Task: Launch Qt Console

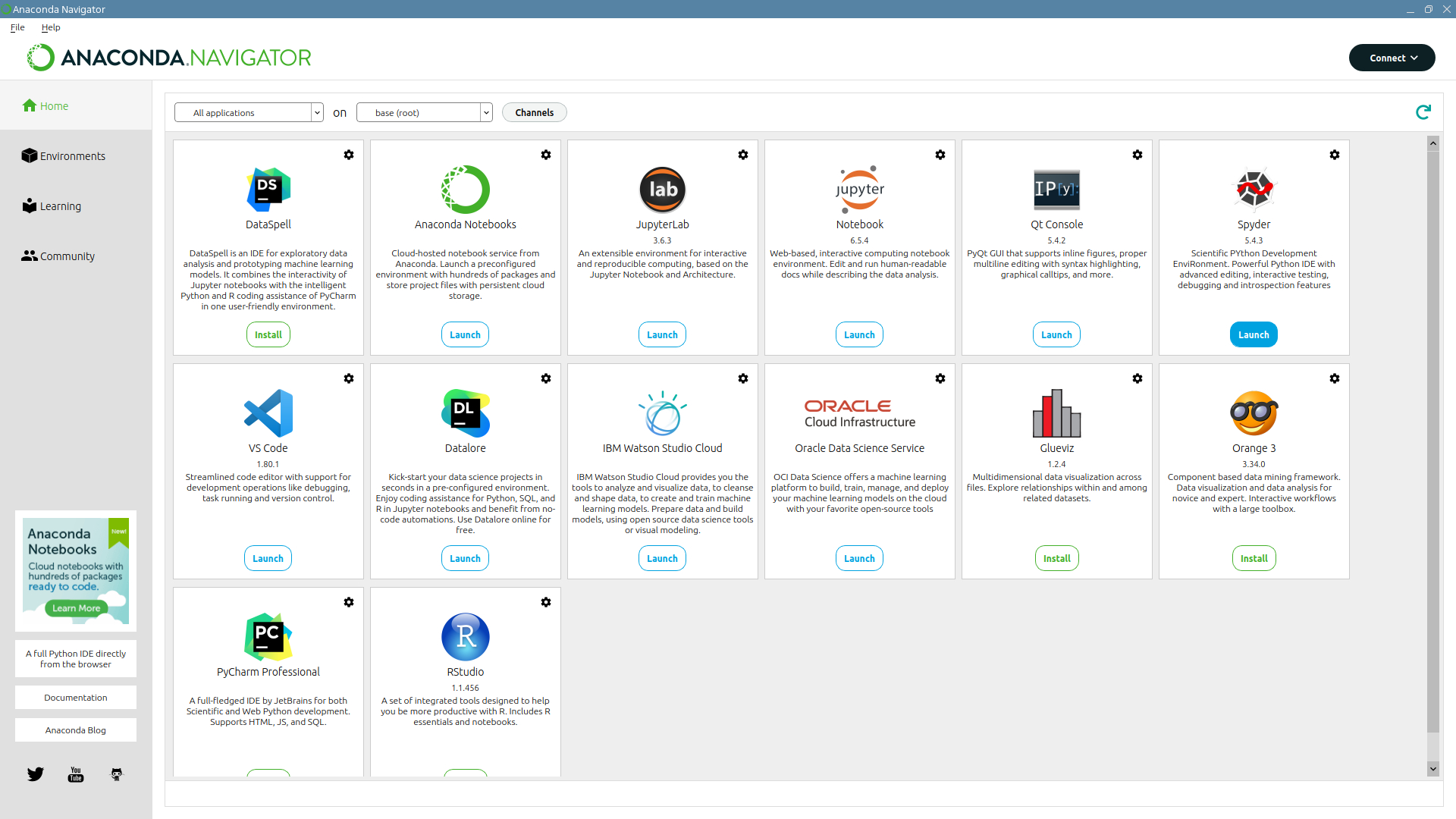Action: (1057, 334)
